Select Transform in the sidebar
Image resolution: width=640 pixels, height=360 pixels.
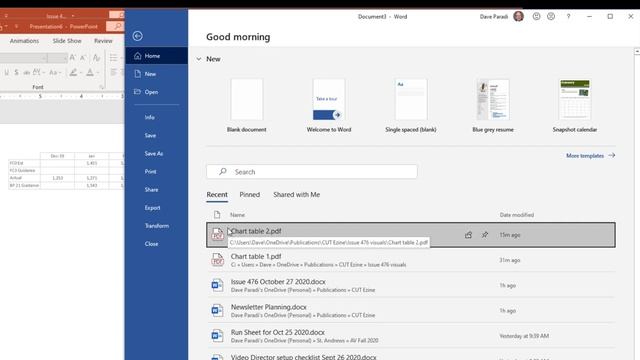[156, 226]
